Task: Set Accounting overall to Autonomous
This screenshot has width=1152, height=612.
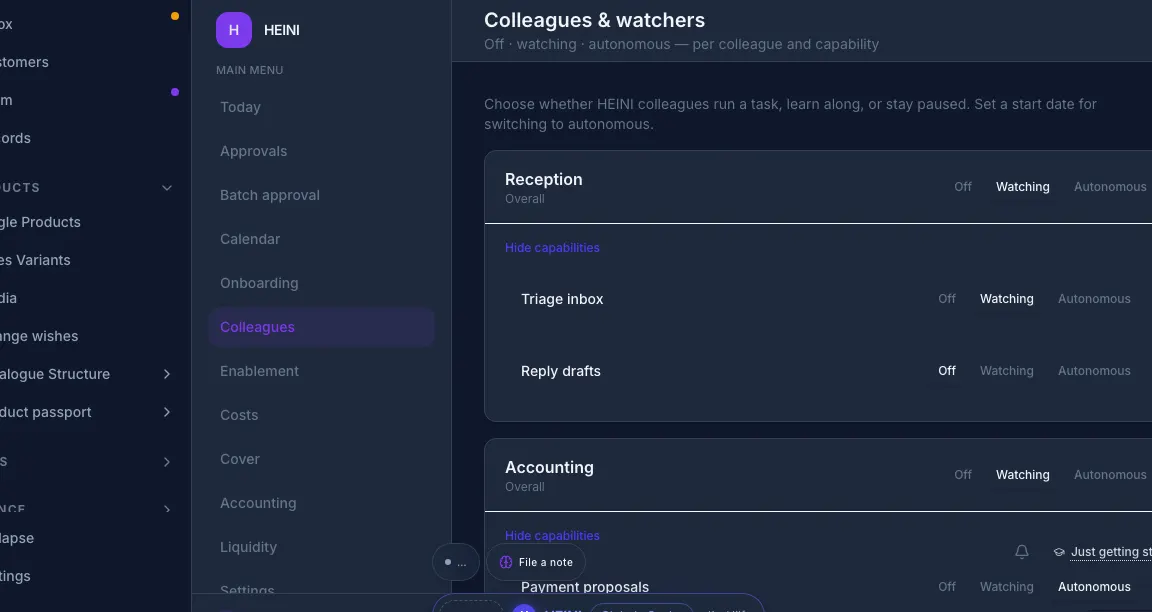Action: point(1109,475)
